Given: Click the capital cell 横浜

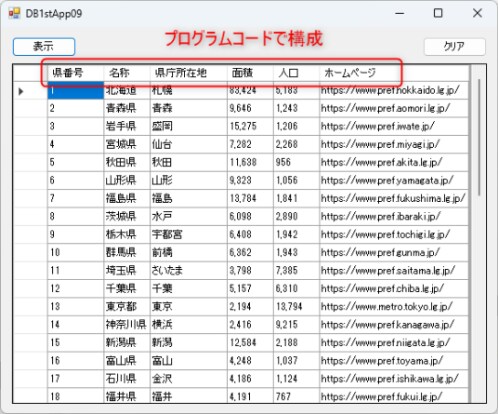Looking at the screenshot, I should point(189,324).
